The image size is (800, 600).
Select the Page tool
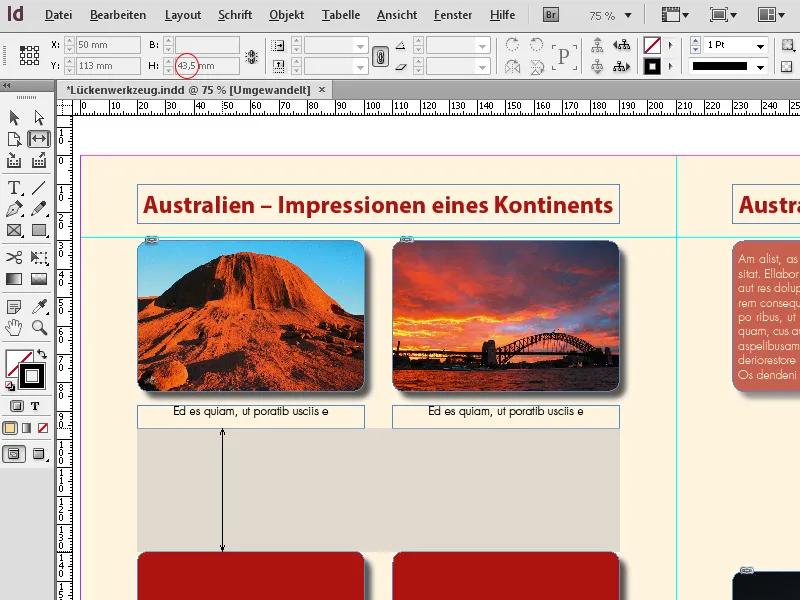coord(14,139)
